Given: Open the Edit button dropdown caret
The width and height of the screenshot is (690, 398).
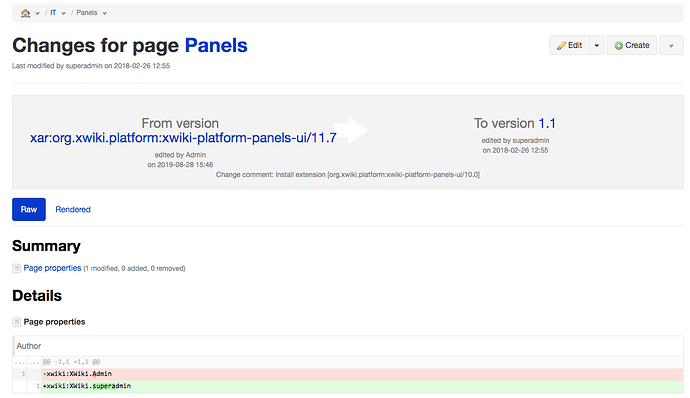Looking at the screenshot, I should point(597,45).
